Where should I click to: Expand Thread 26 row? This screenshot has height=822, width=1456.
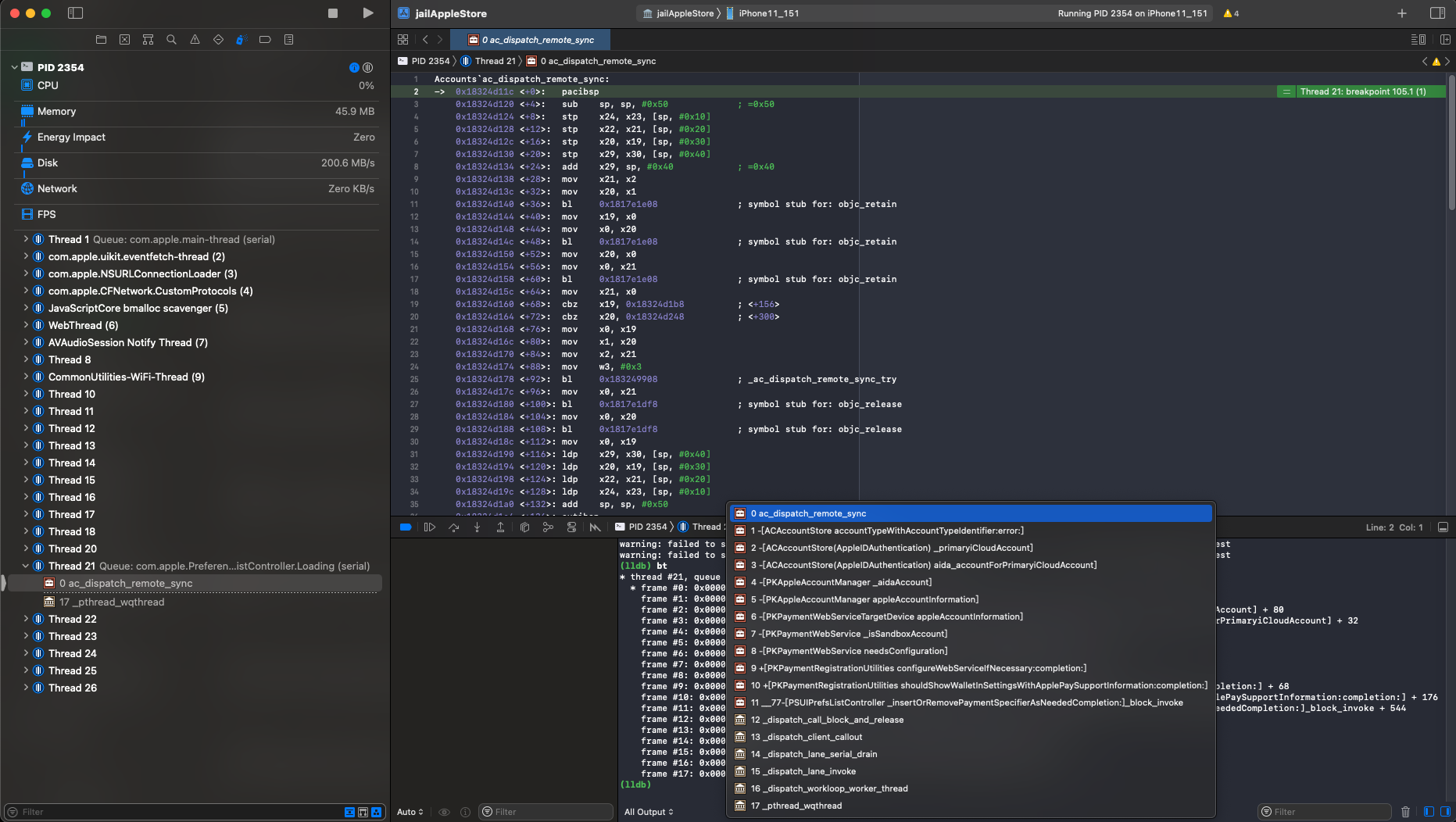(x=26, y=688)
